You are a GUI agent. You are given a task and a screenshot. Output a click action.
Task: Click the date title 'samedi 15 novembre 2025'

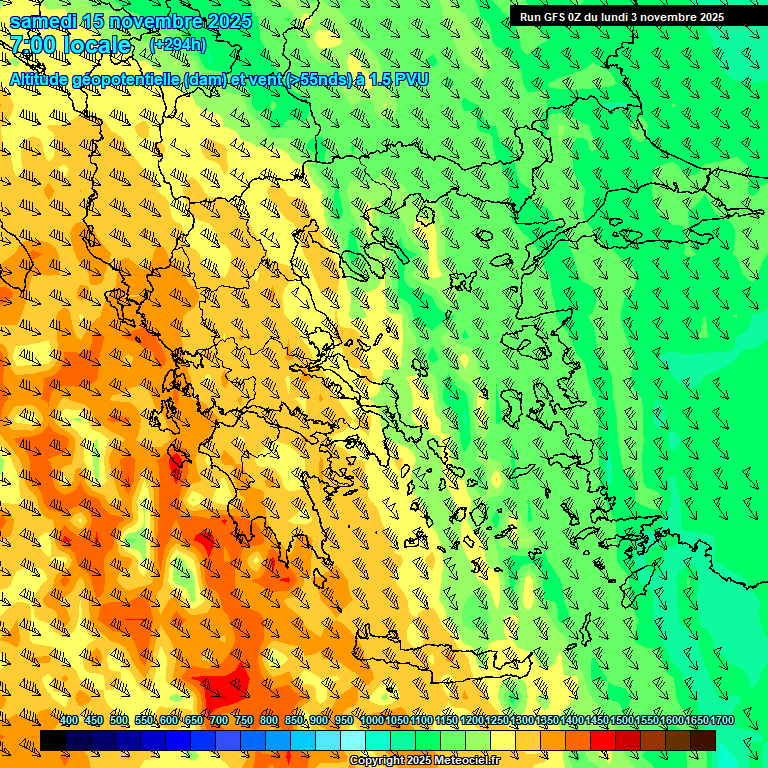point(130,21)
